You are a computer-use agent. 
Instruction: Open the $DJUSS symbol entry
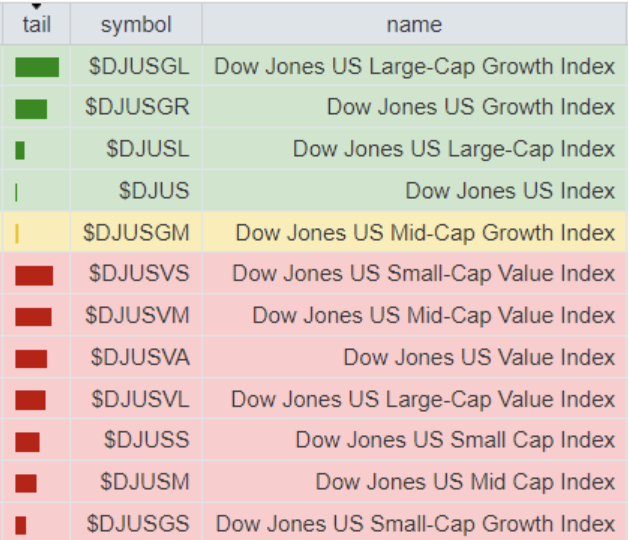pos(146,440)
